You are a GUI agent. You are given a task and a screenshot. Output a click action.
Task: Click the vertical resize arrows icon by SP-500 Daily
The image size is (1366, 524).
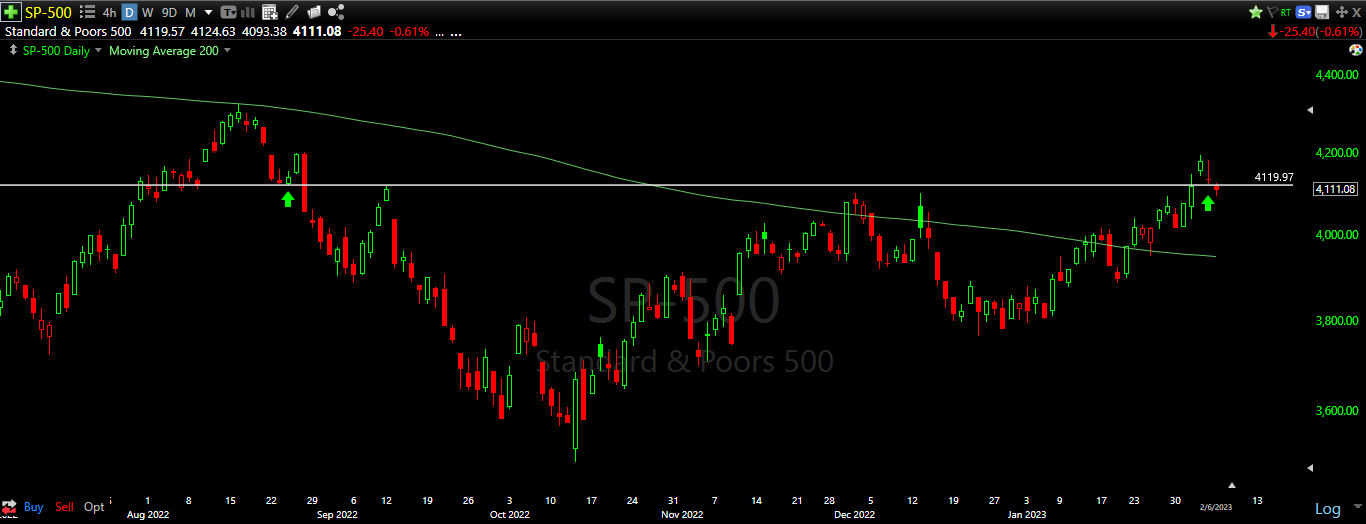pyautogui.click(x=13, y=50)
